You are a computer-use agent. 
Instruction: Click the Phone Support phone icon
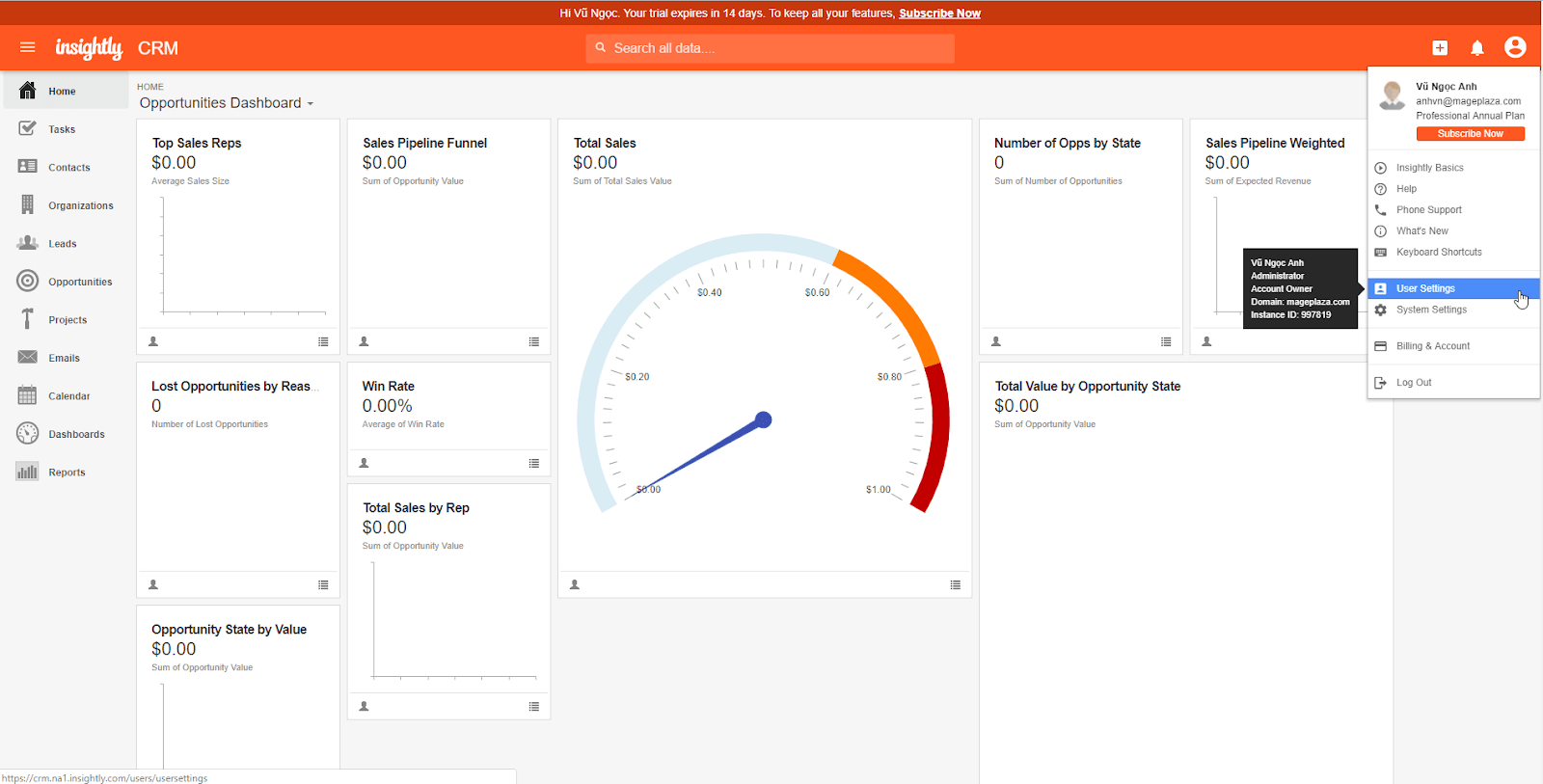[1380, 210]
